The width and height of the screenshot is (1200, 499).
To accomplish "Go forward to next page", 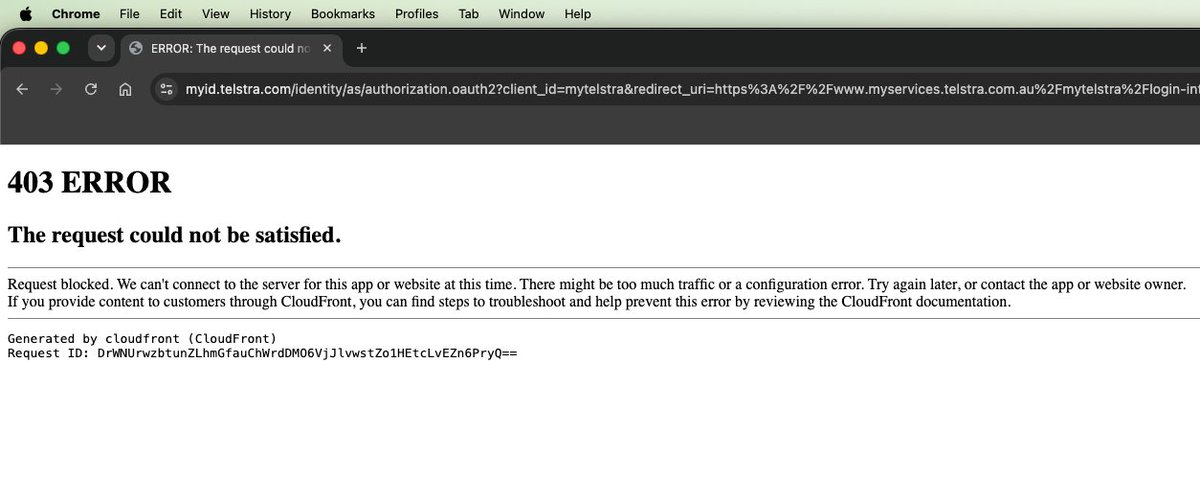I will click(x=56, y=89).
